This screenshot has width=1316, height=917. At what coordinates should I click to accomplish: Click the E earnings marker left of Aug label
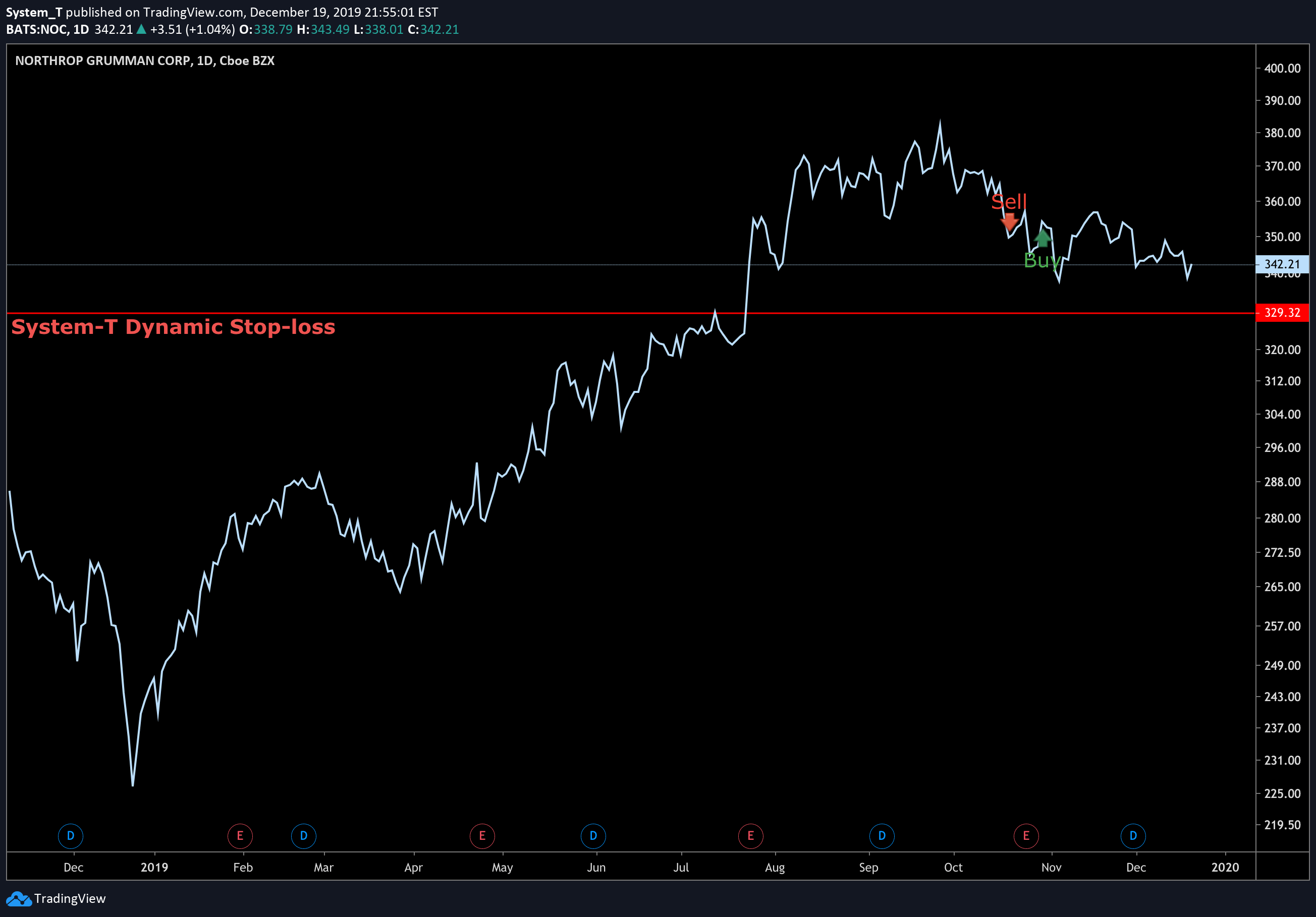coord(751,836)
